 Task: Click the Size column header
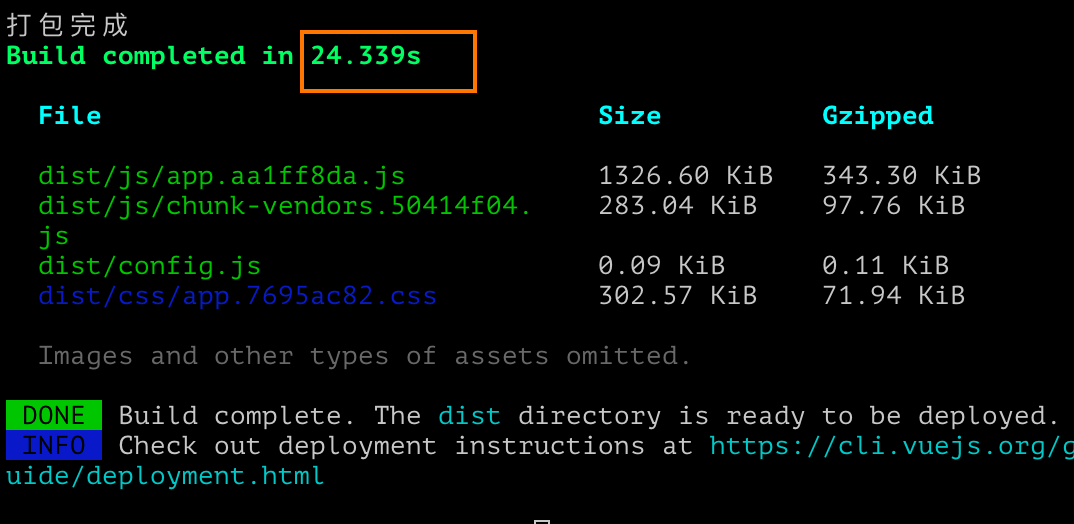(629, 115)
